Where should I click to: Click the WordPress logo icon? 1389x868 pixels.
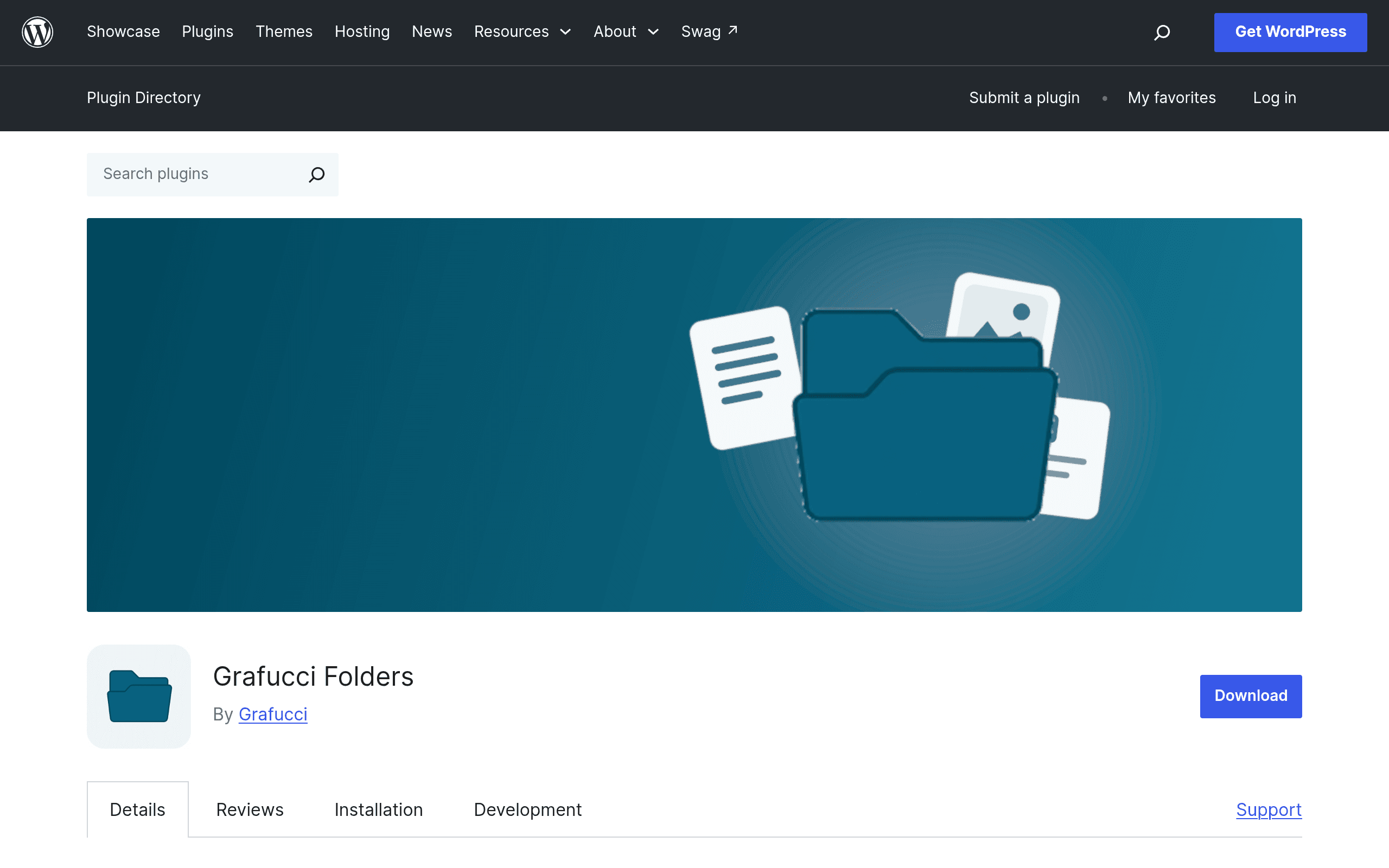click(37, 32)
